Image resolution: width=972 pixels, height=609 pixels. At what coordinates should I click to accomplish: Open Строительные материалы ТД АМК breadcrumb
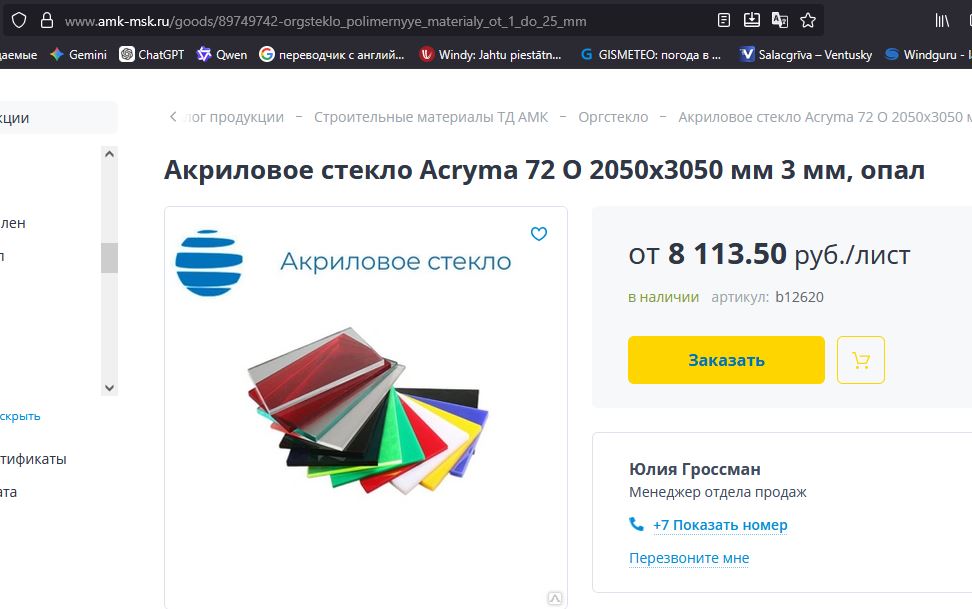point(431,117)
